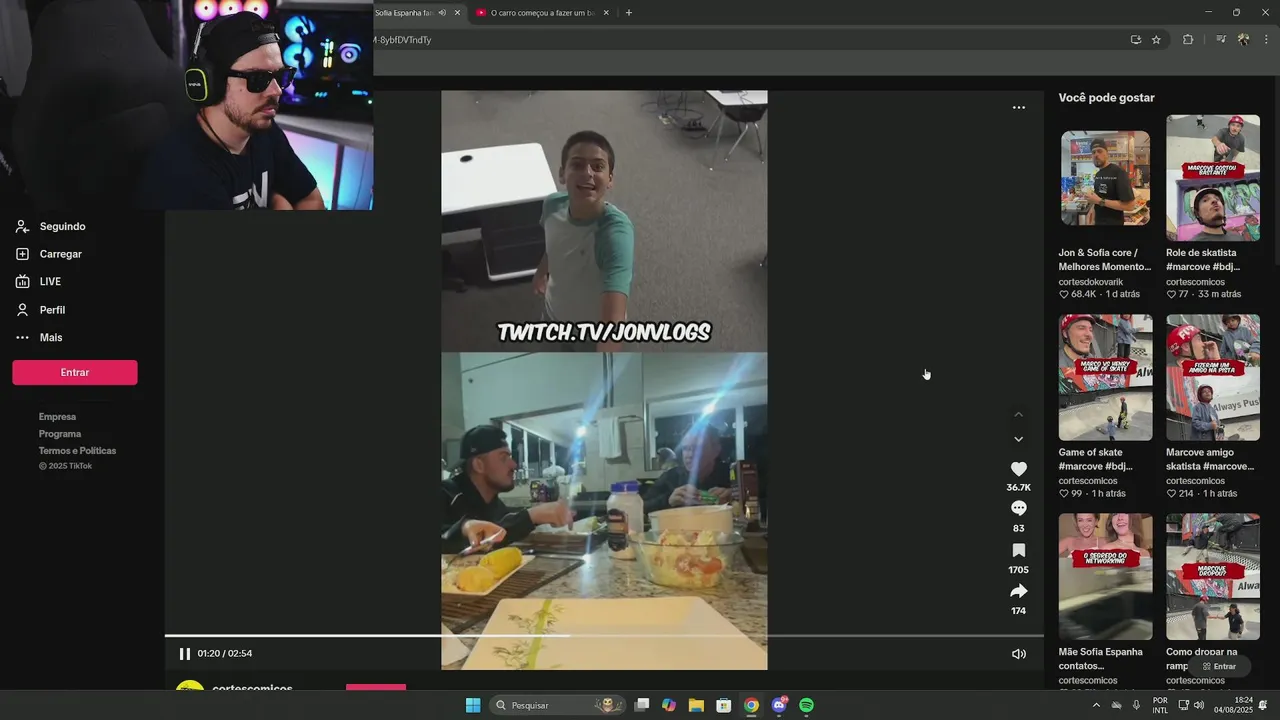Open the video three-dot options menu
Viewport: 1280px width, 720px height.
tap(1019, 107)
